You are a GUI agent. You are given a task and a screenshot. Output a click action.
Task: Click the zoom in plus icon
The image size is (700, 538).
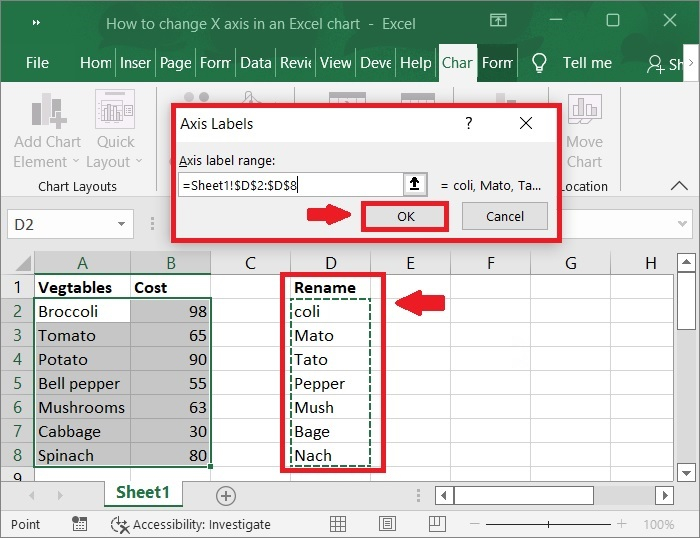tap(621, 524)
